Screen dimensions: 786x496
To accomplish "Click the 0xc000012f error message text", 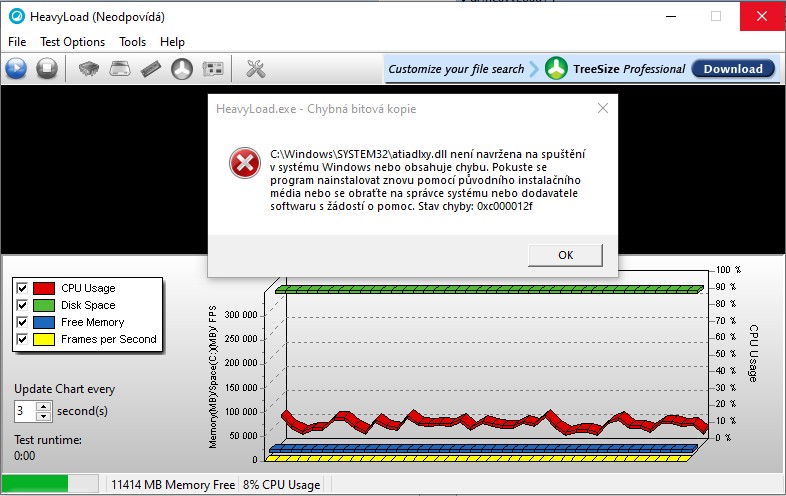I will [505, 206].
